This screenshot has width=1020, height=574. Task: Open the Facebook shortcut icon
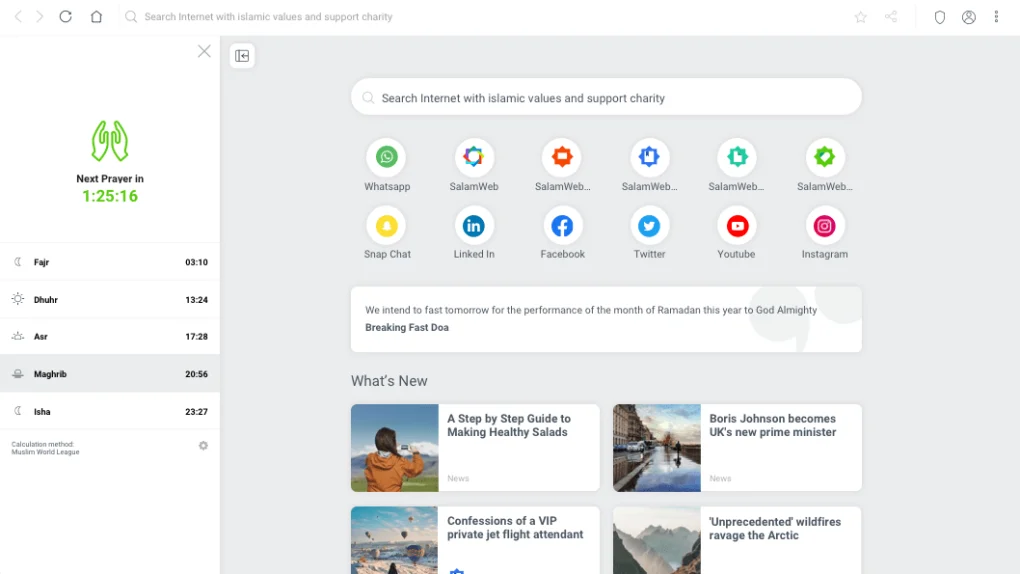(562, 226)
